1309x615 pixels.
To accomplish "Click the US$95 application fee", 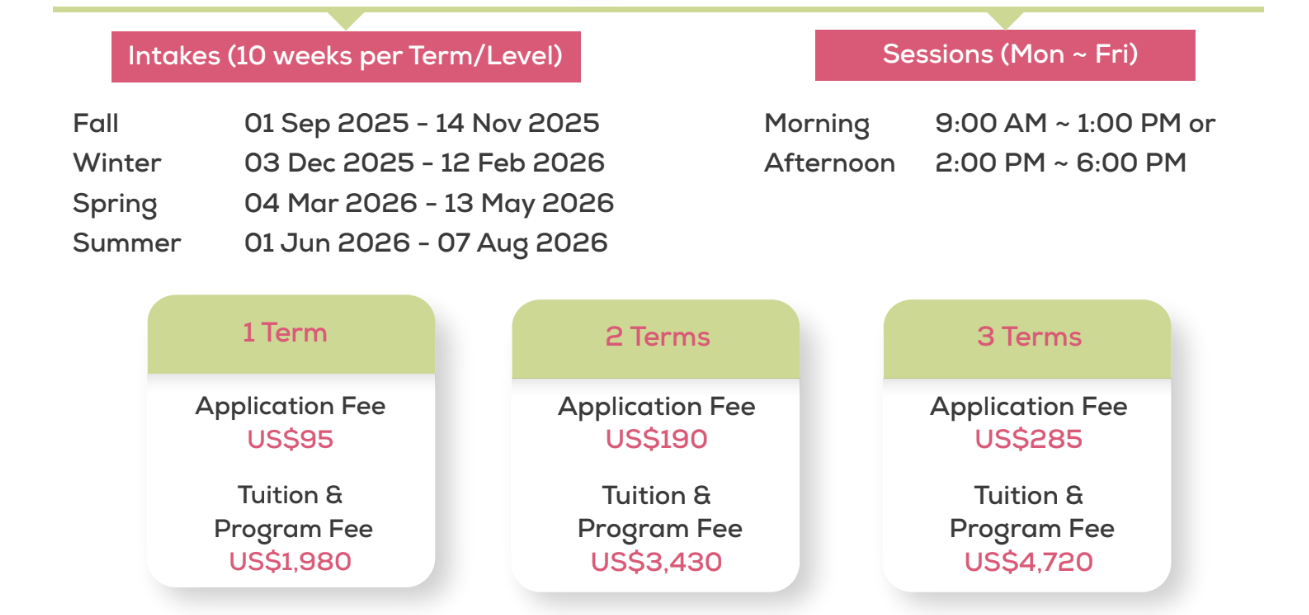I will click(290, 439).
